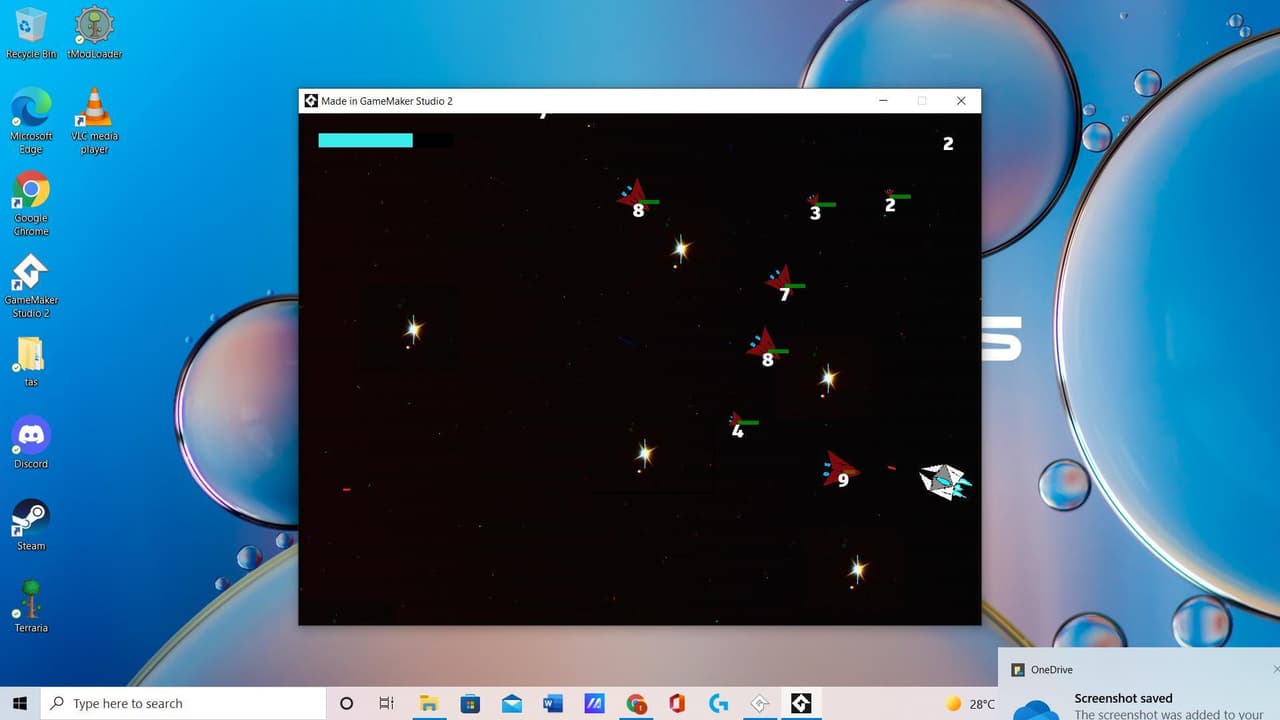1280x720 pixels.
Task: Open the tModLoader desktop shortcut
Action: click(95, 33)
